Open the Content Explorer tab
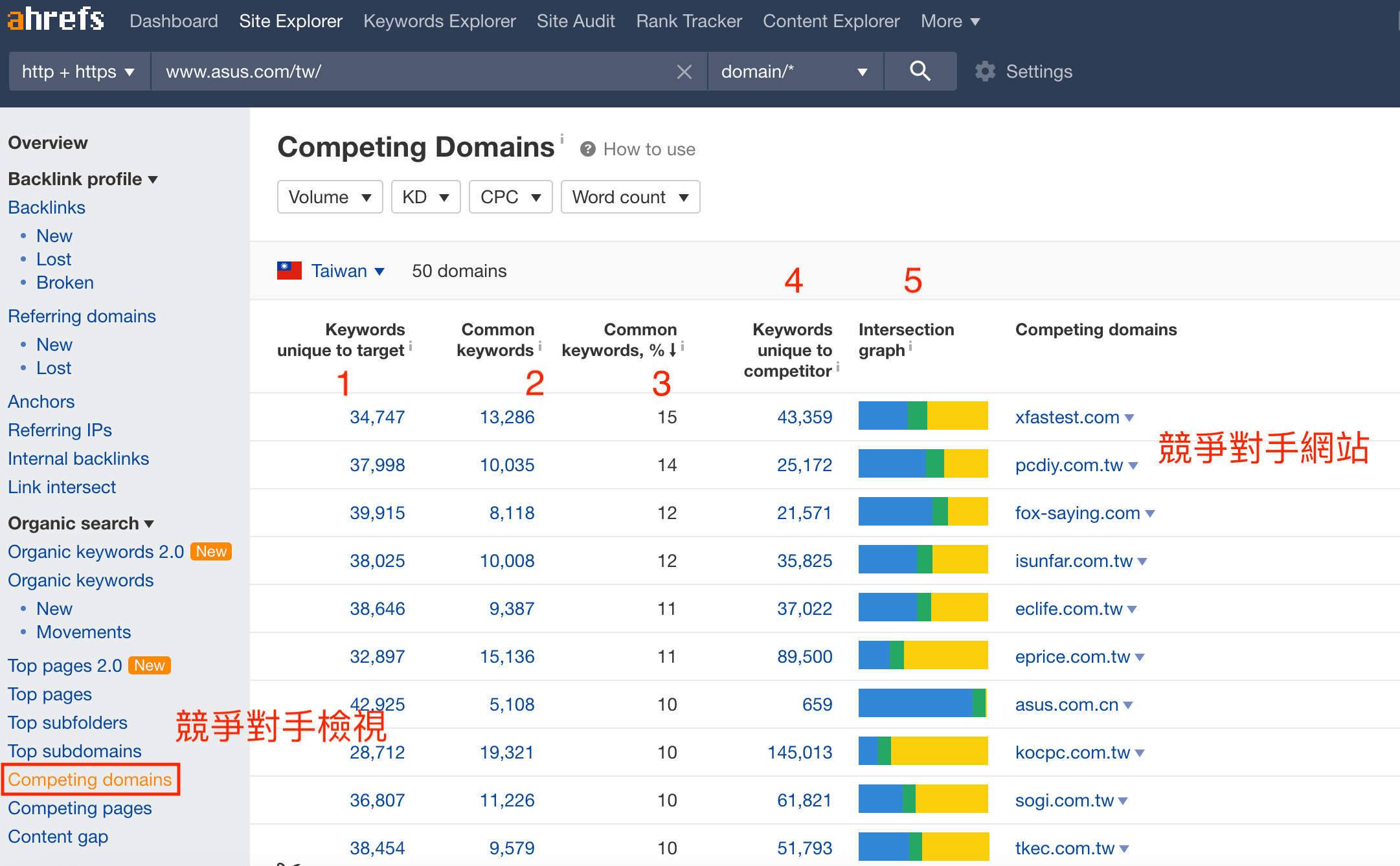Image resolution: width=1400 pixels, height=866 pixels. pos(831,21)
